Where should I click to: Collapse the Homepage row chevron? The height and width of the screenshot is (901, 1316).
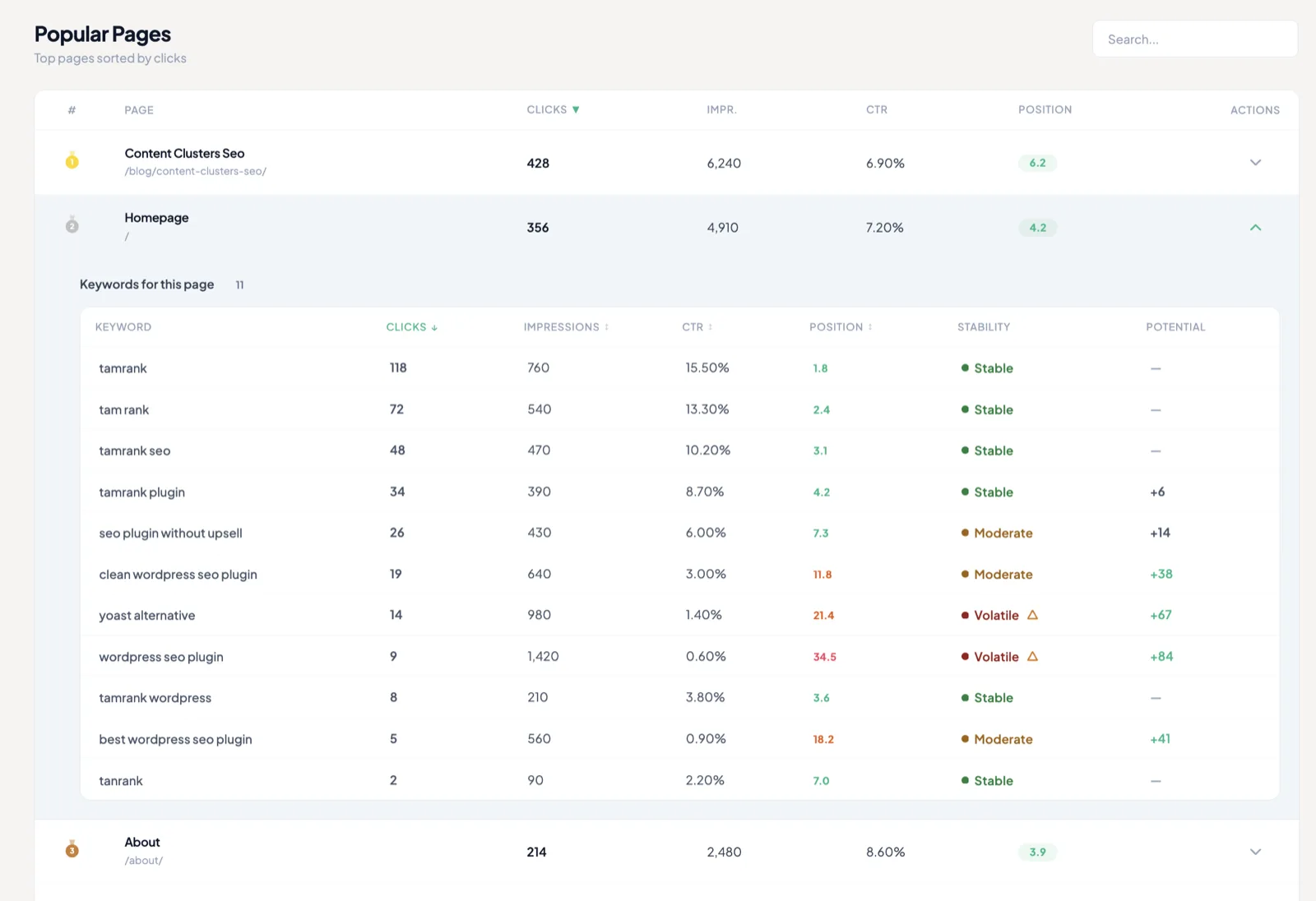(x=1255, y=227)
